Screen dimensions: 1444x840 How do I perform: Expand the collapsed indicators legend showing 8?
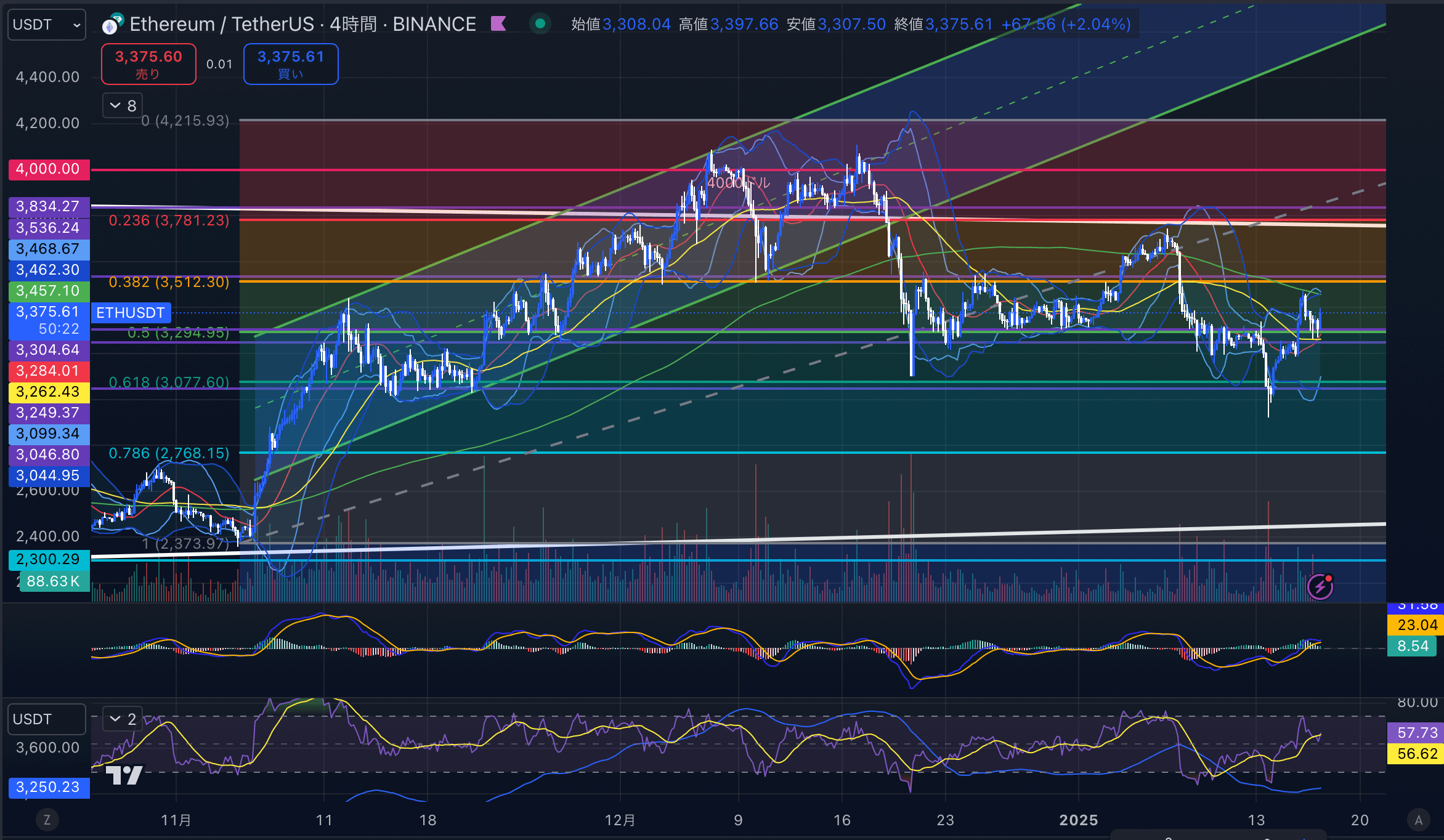(x=123, y=106)
